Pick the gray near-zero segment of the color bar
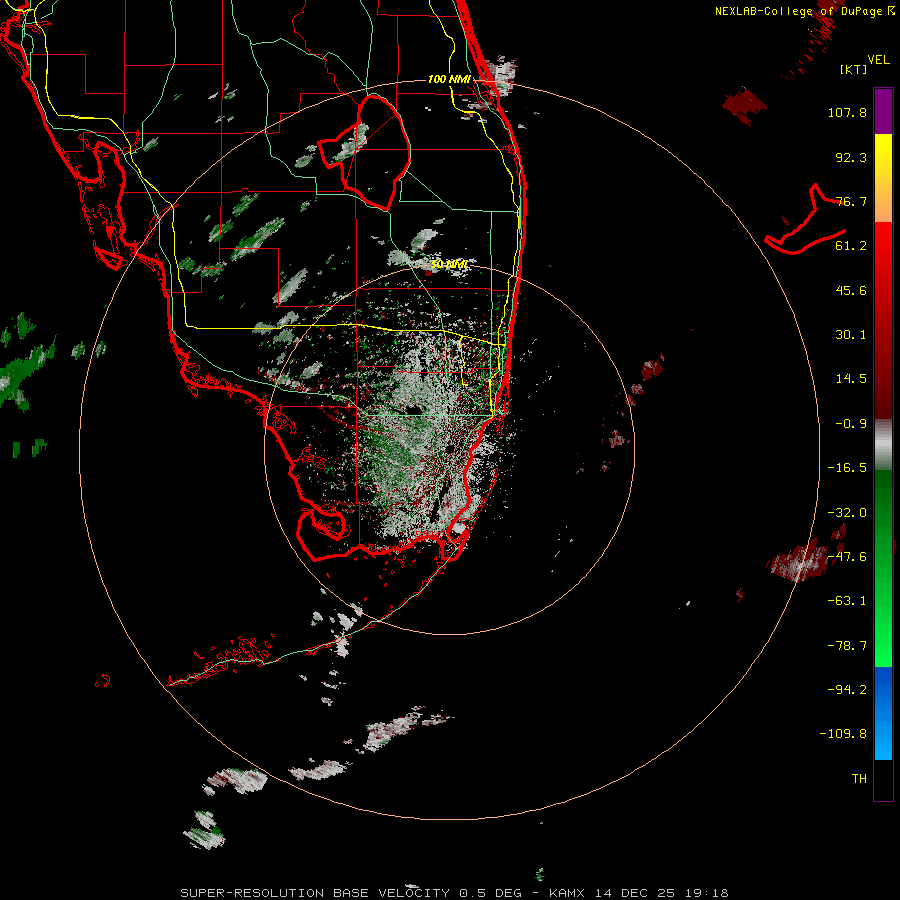 point(883,445)
